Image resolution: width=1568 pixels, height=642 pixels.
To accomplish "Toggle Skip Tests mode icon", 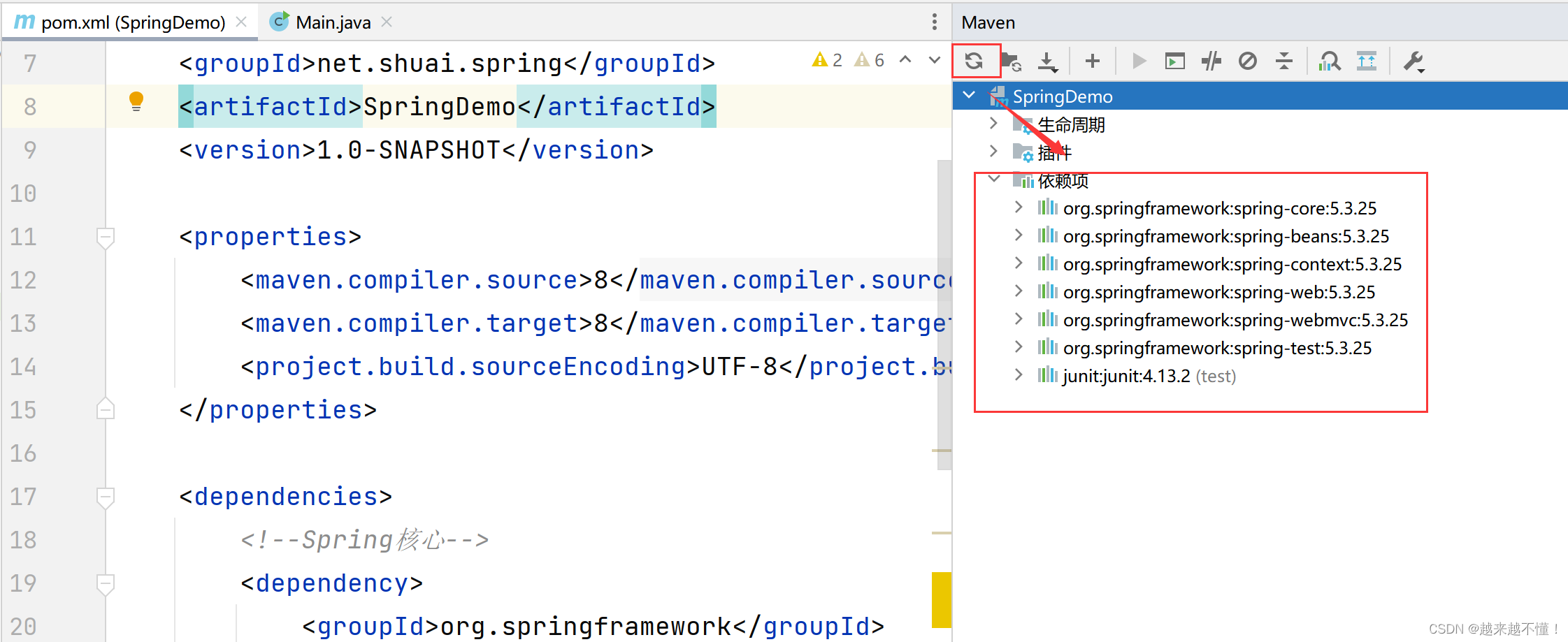I will click(1248, 61).
